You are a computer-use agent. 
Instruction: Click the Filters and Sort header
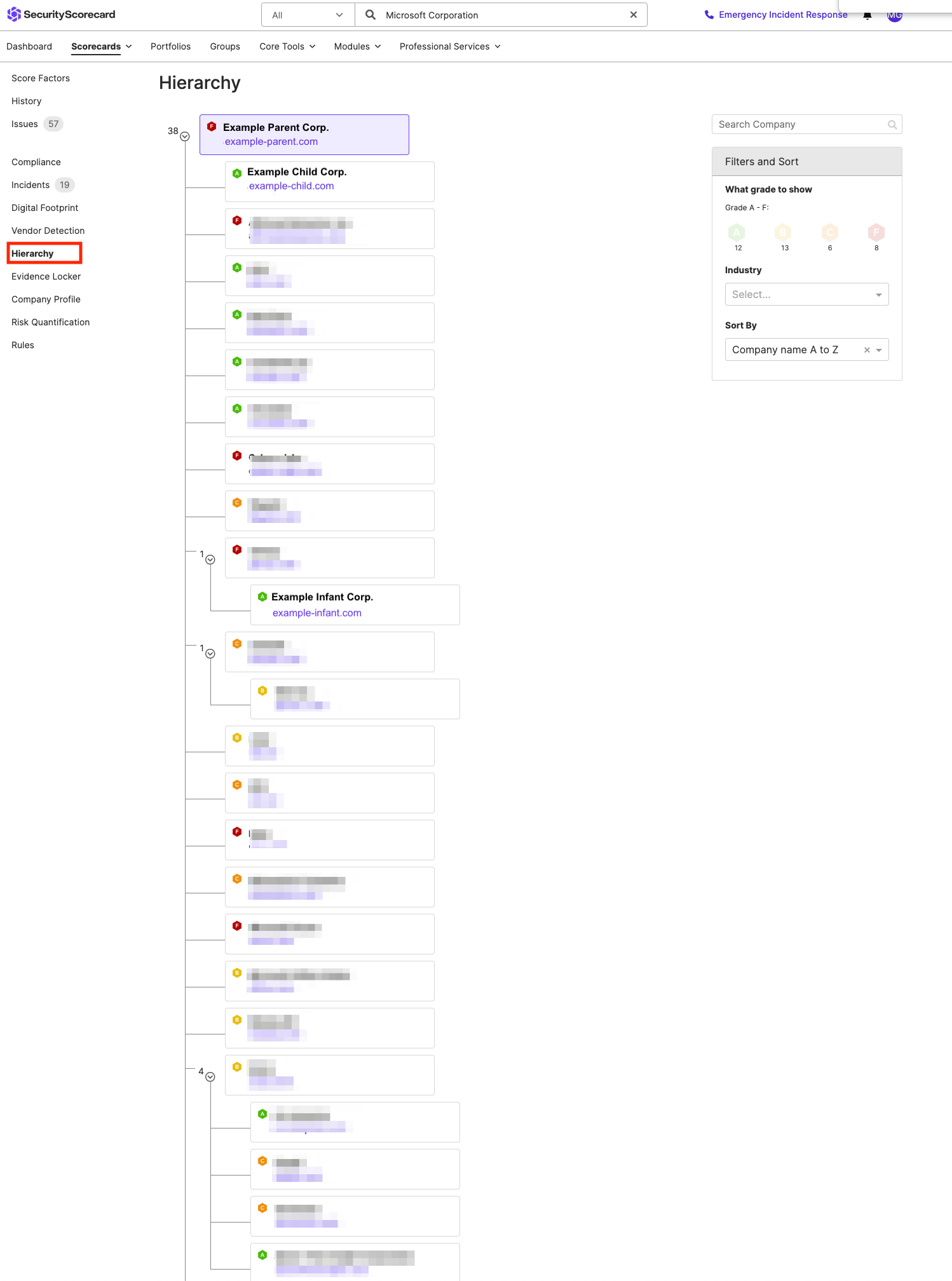(806, 161)
